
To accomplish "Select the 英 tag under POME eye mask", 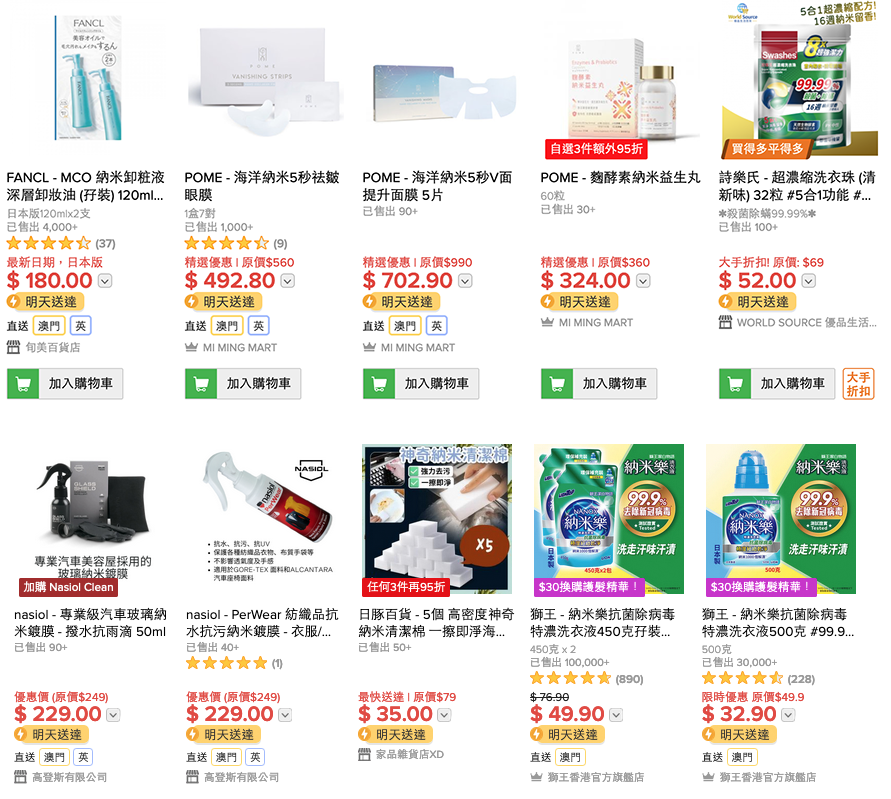I will point(259,326).
